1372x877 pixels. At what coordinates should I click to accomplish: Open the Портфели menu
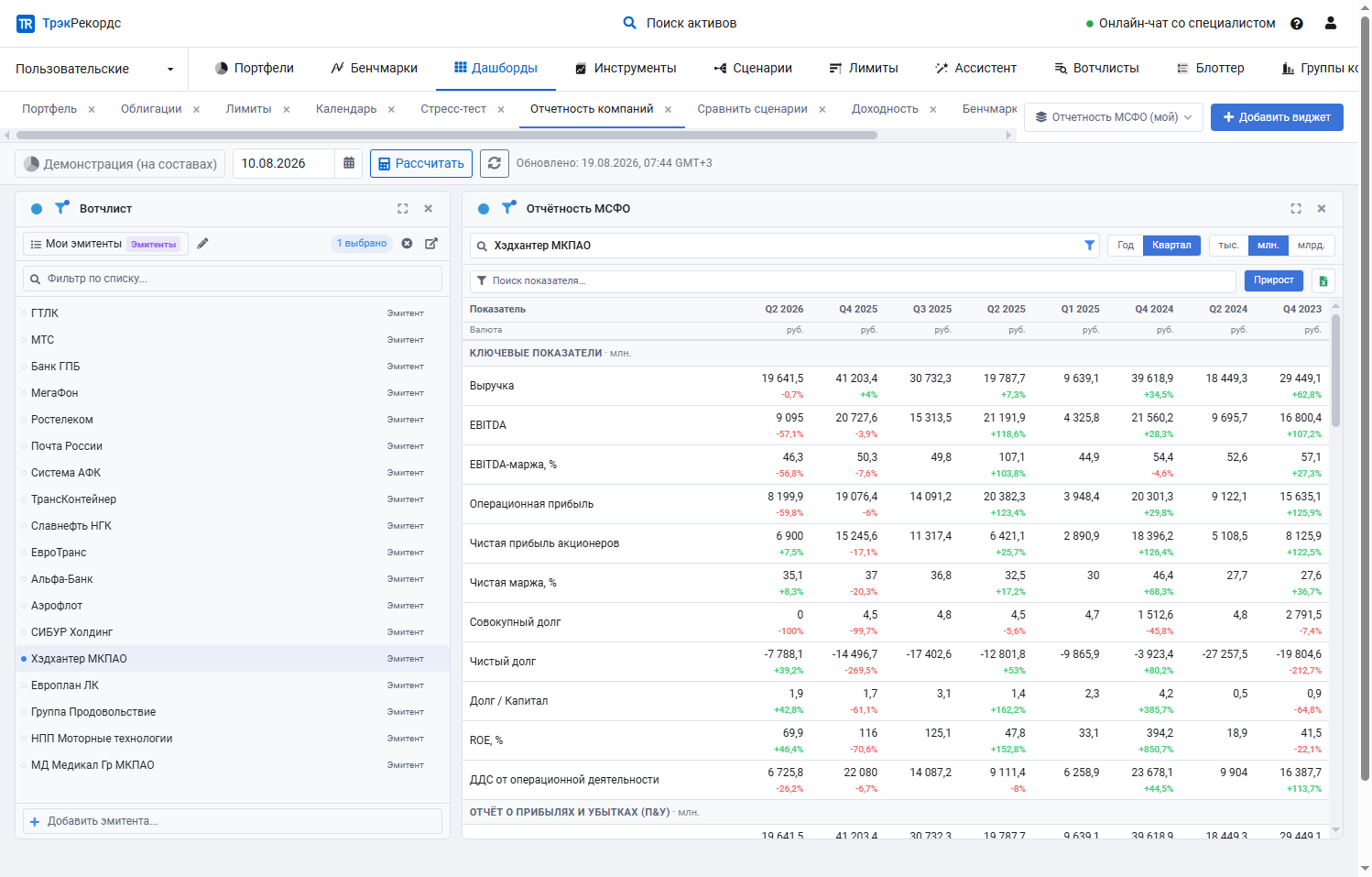[255, 69]
